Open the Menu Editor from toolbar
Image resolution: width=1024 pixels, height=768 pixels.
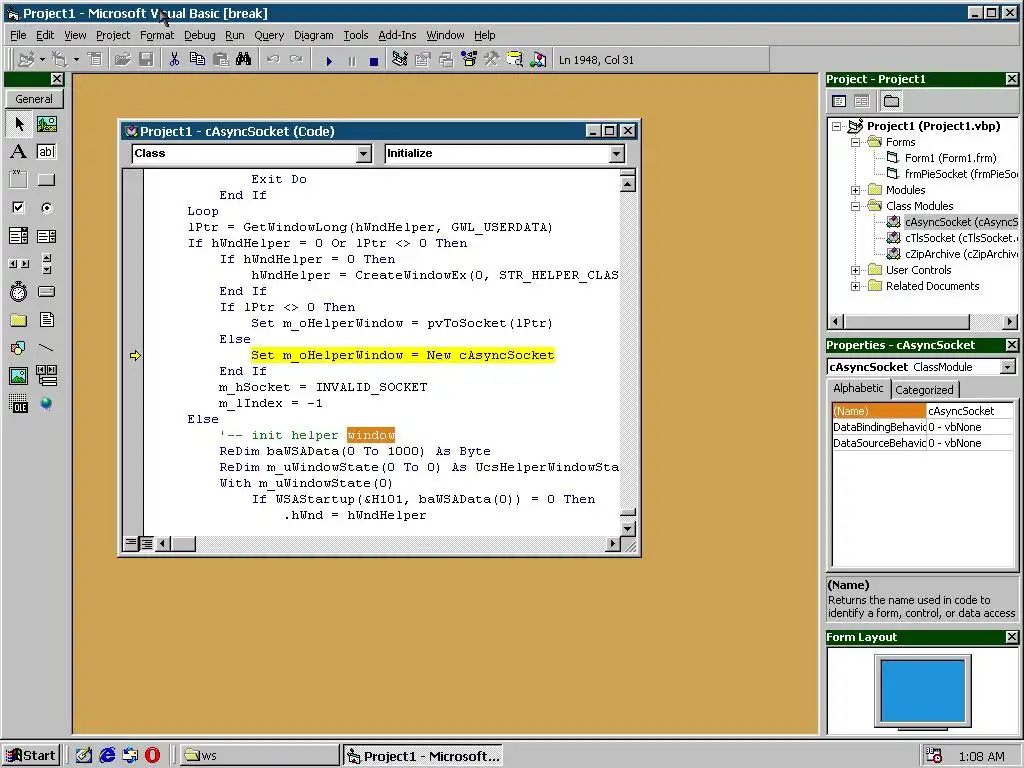pyautogui.click(x=95, y=59)
